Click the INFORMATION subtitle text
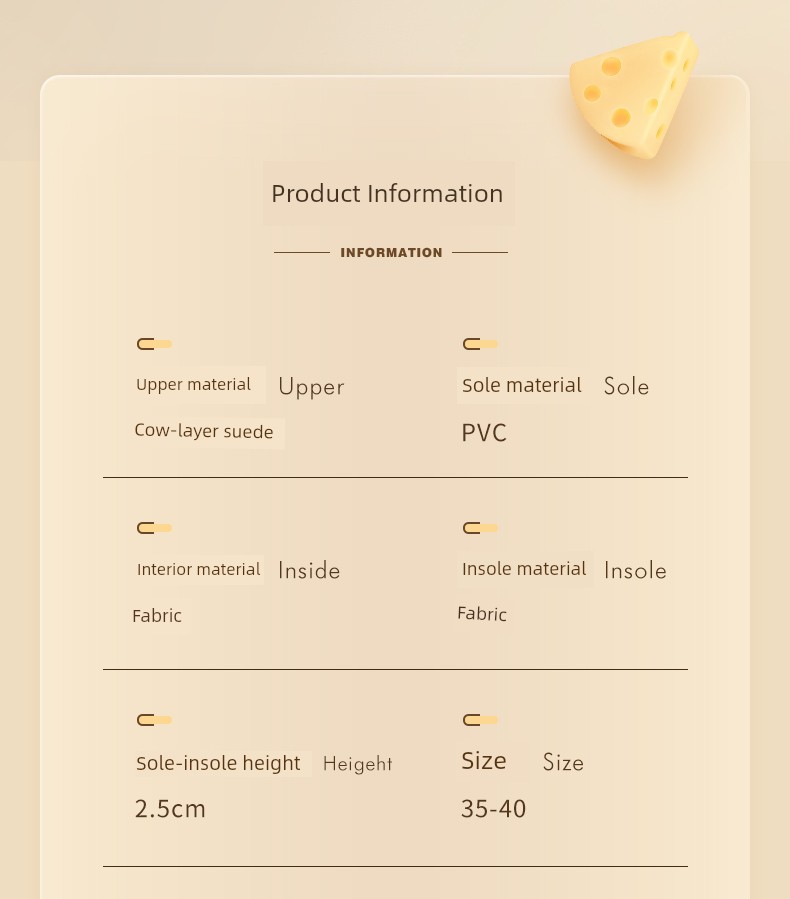 [392, 253]
